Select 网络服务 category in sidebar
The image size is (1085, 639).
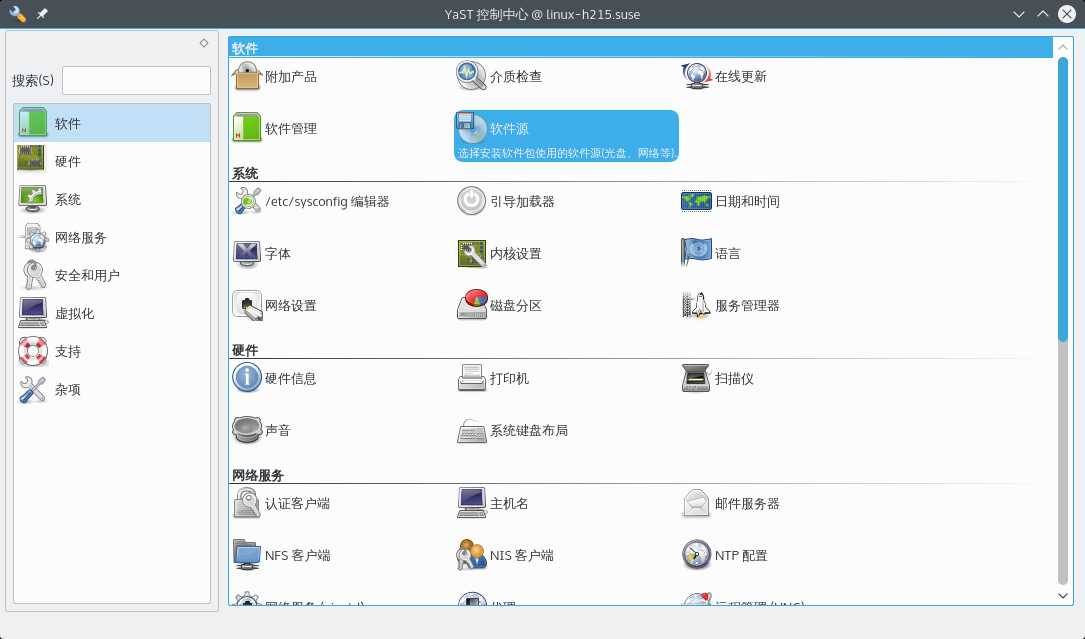pos(111,237)
